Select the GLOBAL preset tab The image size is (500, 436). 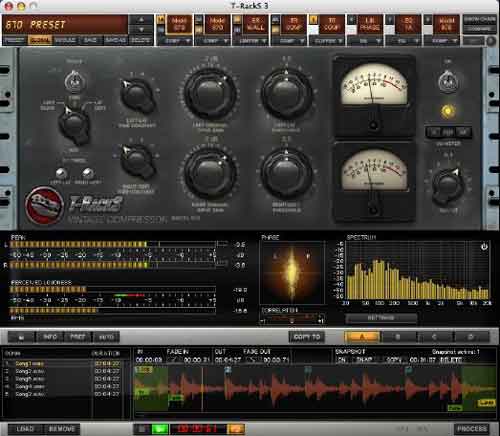[x=40, y=40]
